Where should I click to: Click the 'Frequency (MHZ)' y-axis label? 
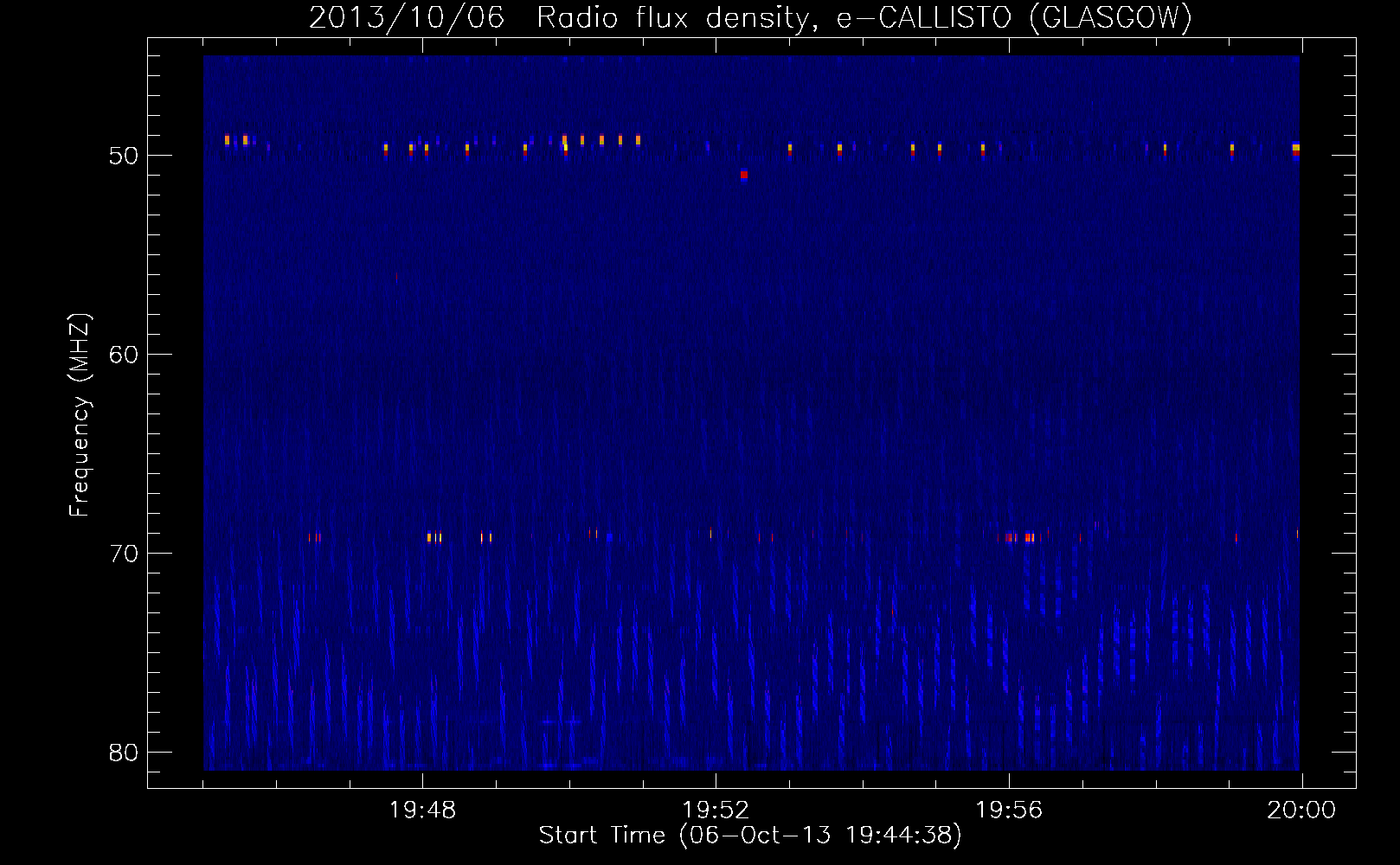click(79, 415)
